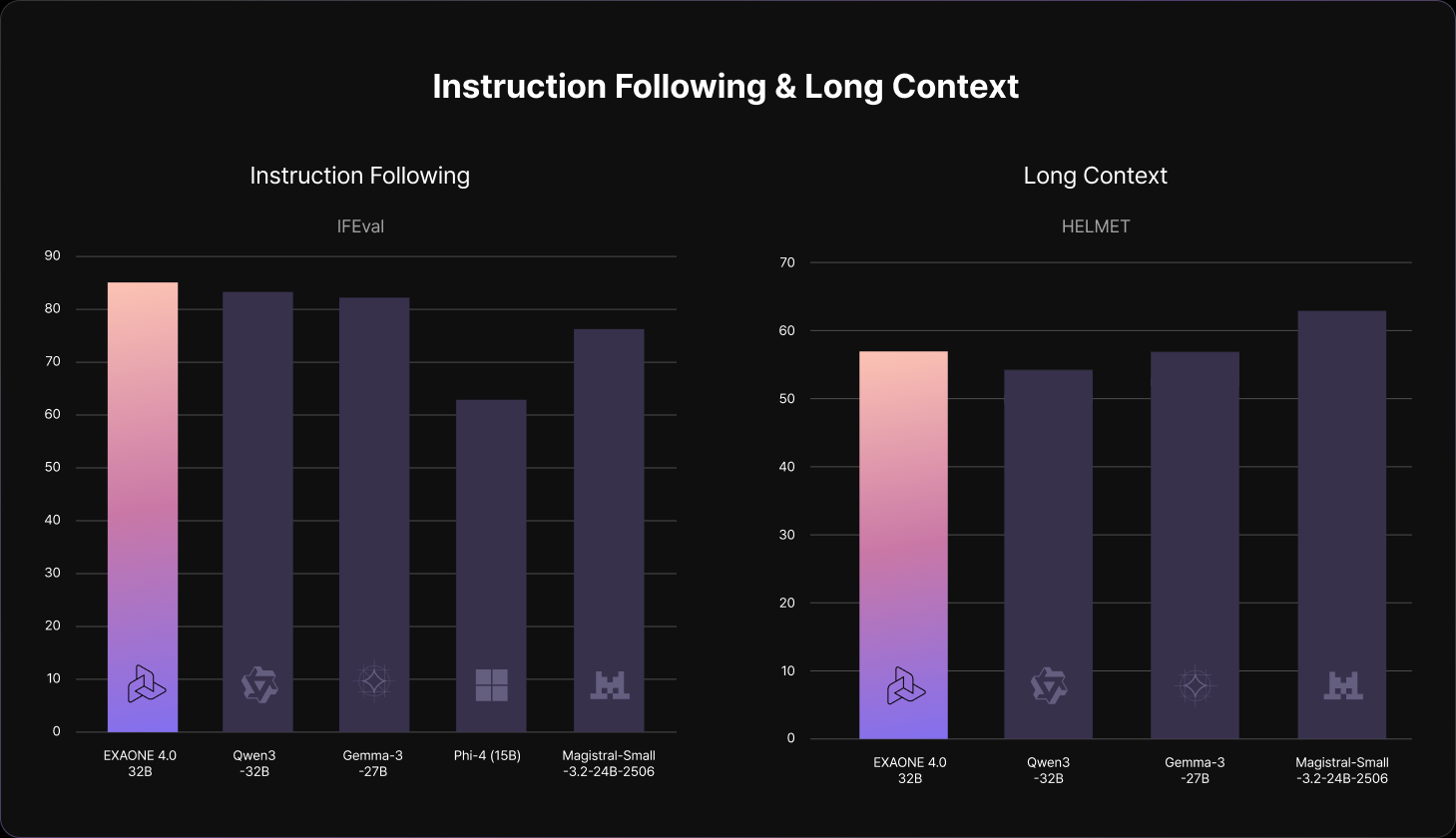1456x838 pixels.
Task: Click the Qwen logo in the IFEval chart
Action: tap(259, 685)
